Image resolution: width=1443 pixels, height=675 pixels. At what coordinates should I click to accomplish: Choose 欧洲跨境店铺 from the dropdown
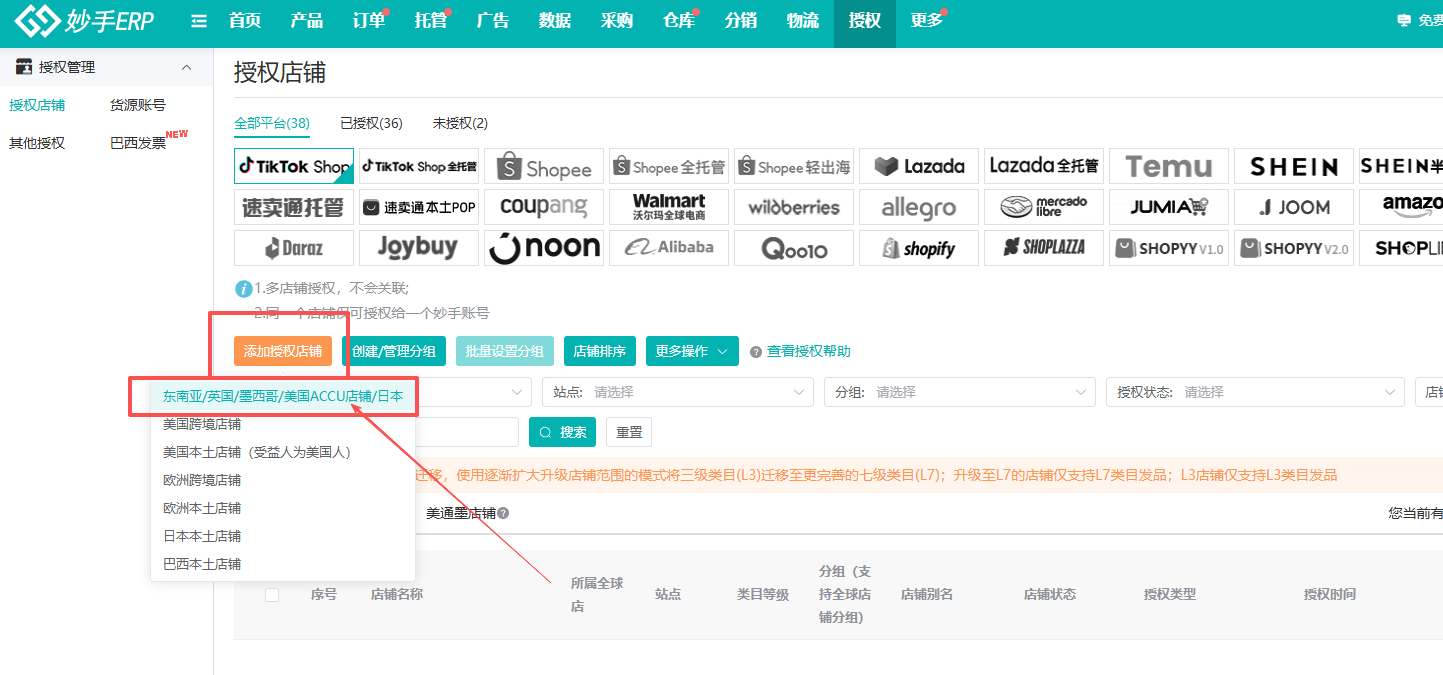pos(283,480)
